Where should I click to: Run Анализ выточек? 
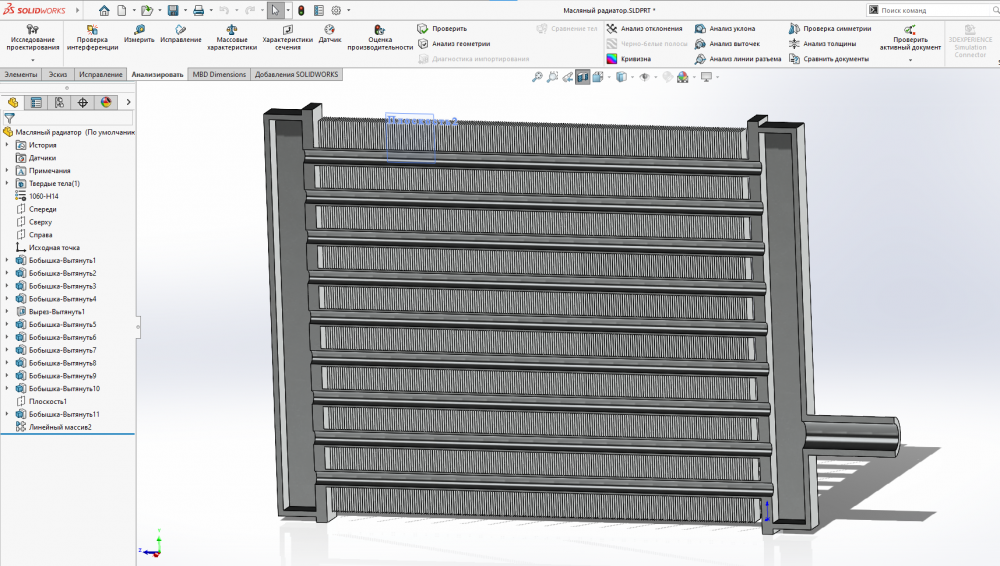[728, 44]
